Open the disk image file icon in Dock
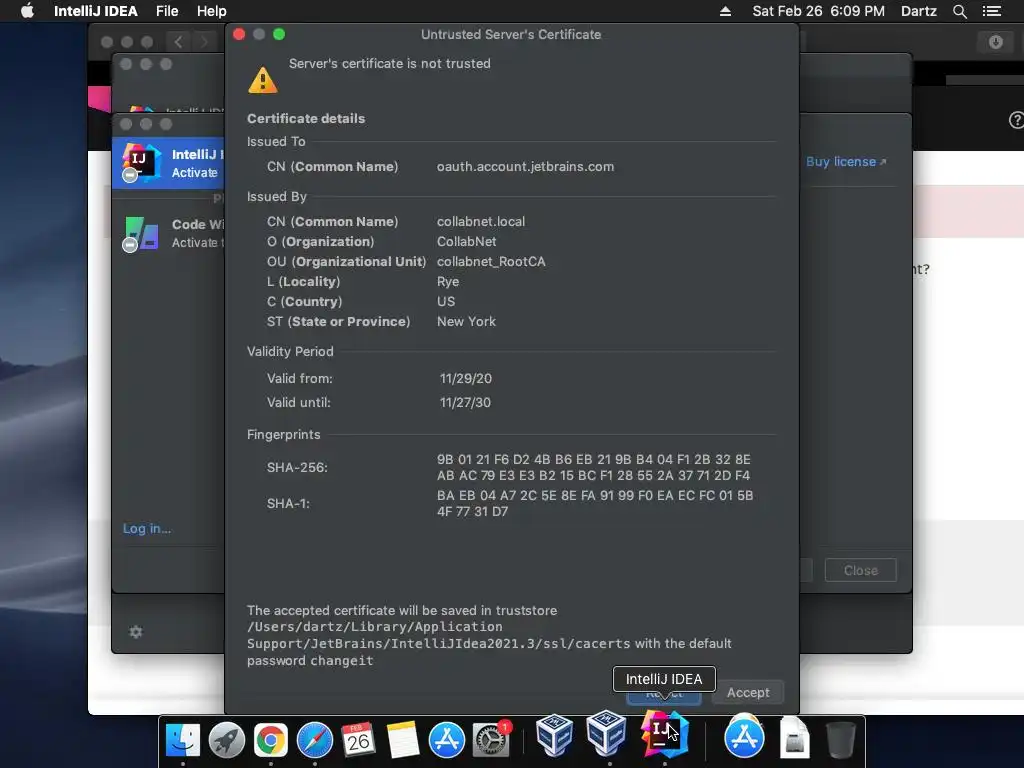1024x768 pixels. [x=794, y=738]
